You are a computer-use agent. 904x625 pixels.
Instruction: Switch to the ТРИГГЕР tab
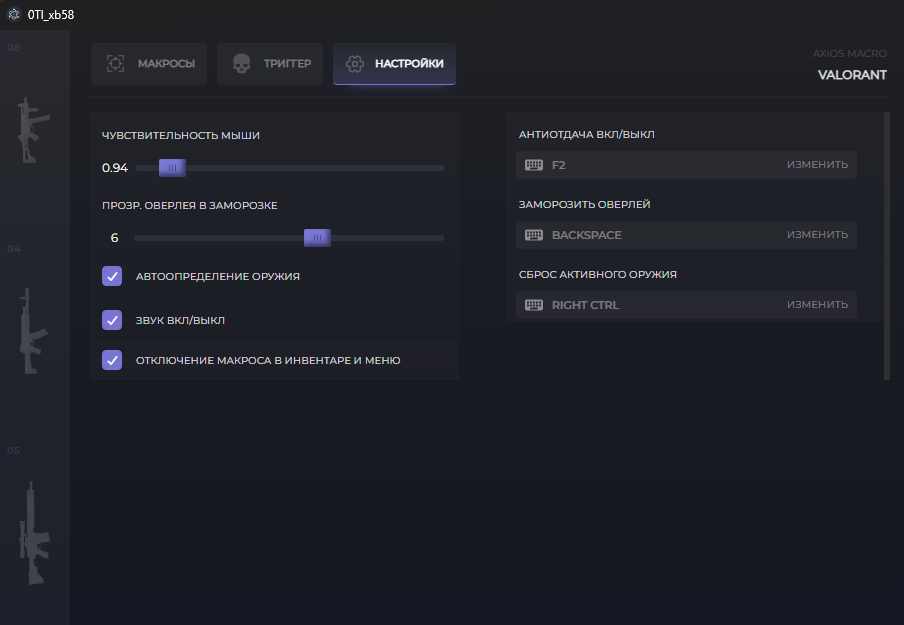point(270,64)
